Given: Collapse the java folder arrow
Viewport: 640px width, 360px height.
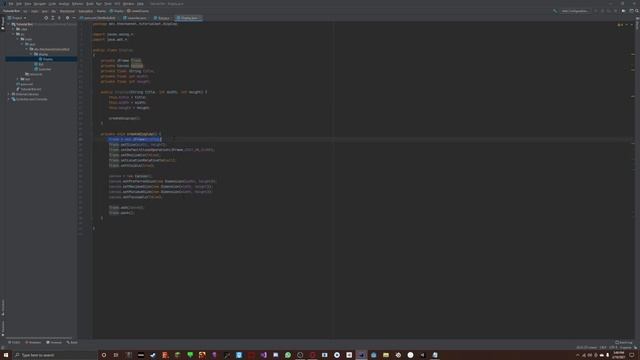Looking at the screenshot, I should pyautogui.click(x=22, y=44).
